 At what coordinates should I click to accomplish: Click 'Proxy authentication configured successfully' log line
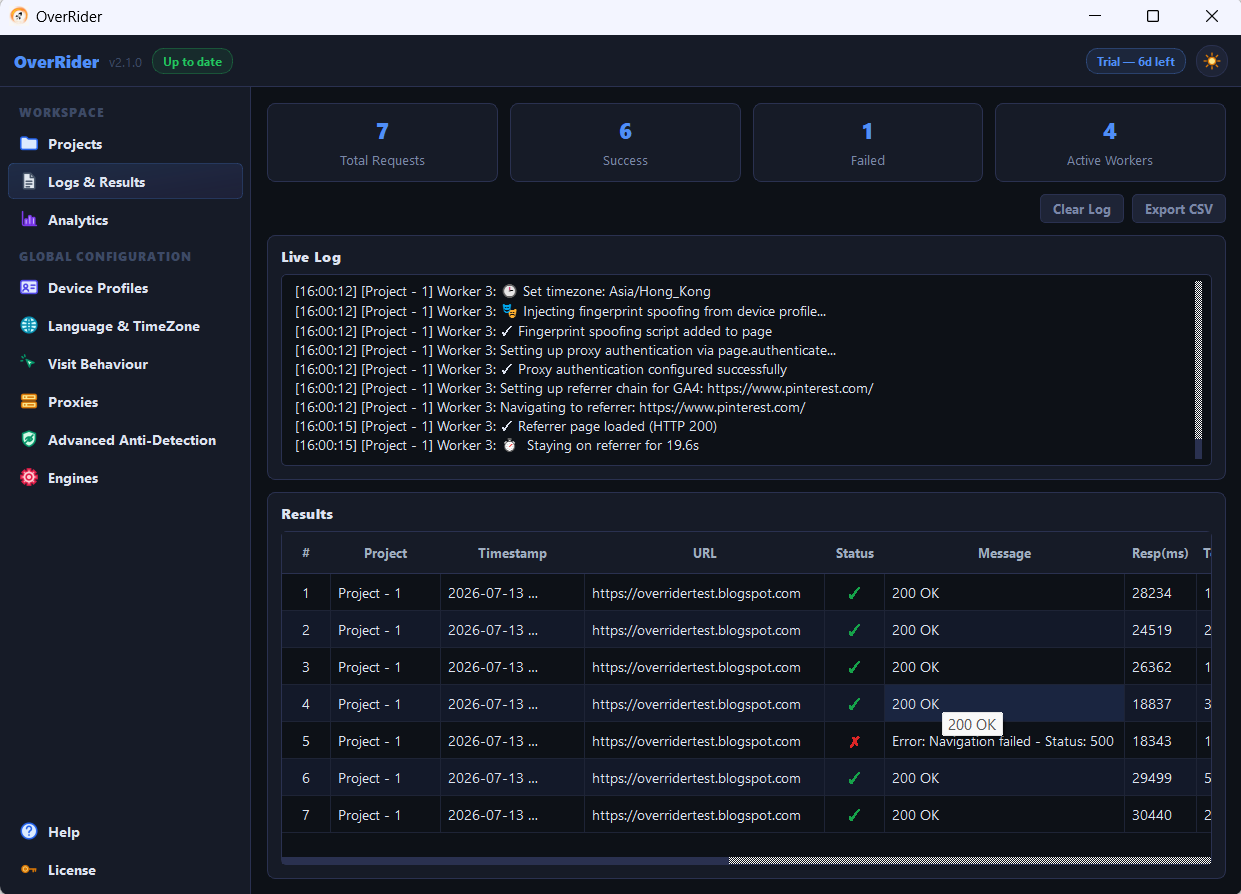click(x=541, y=369)
